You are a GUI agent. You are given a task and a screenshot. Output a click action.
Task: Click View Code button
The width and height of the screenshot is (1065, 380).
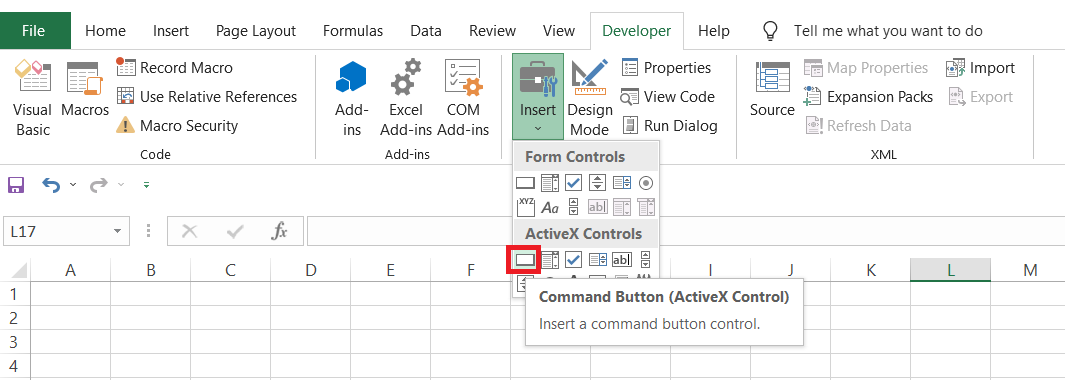(668, 97)
